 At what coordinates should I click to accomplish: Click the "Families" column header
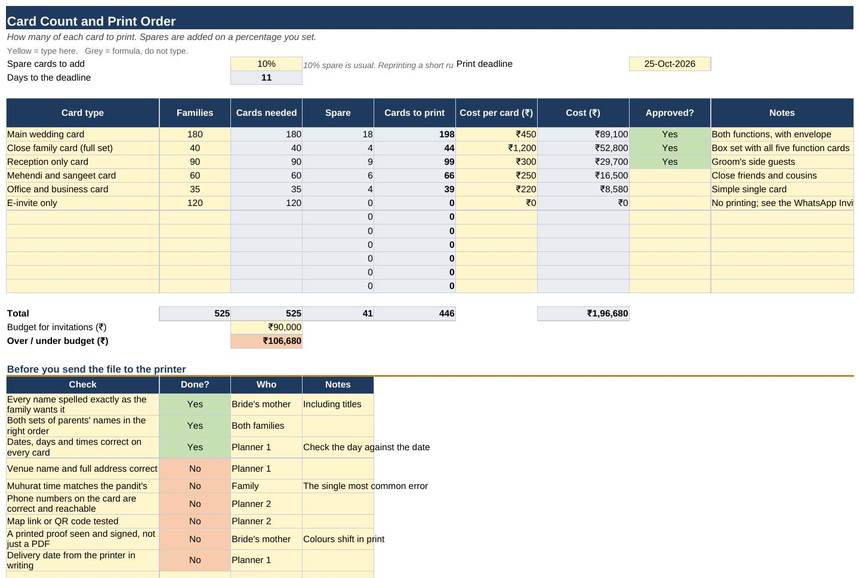pyautogui.click(x=195, y=112)
